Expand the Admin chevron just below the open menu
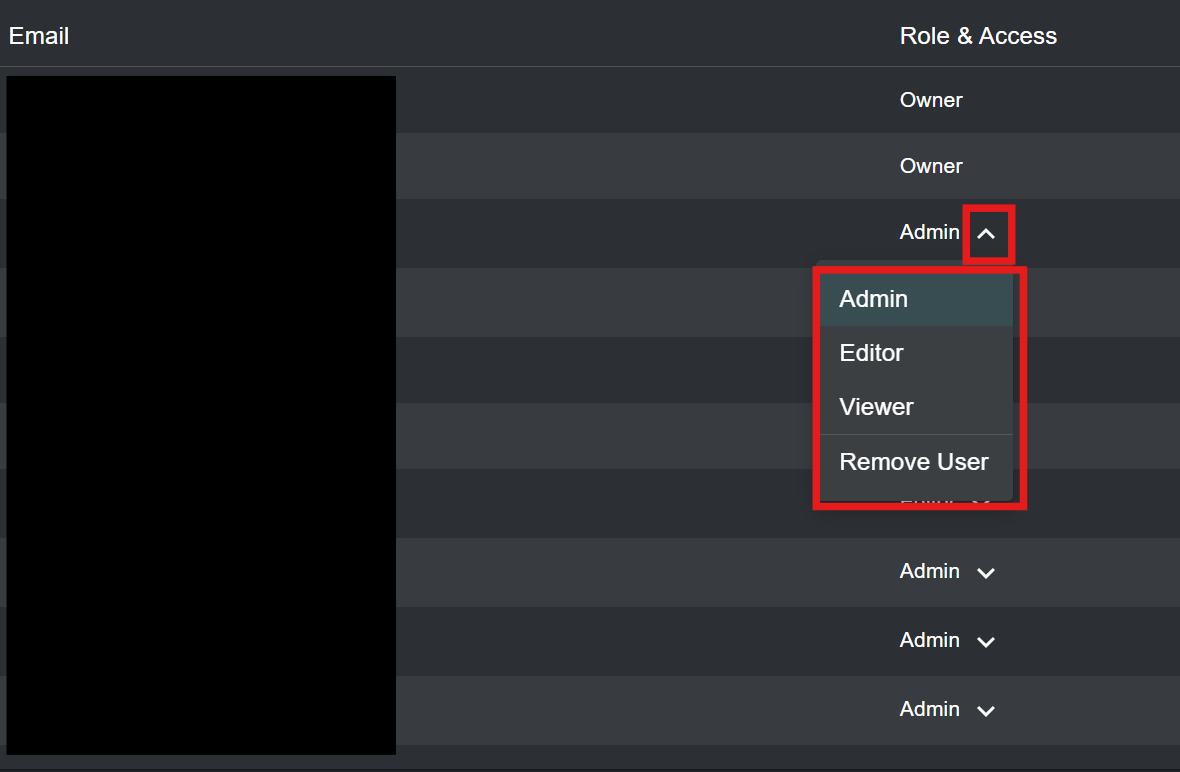Image resolution: width=1180 pixels, height=772 pixels. [x=986, y=573]
